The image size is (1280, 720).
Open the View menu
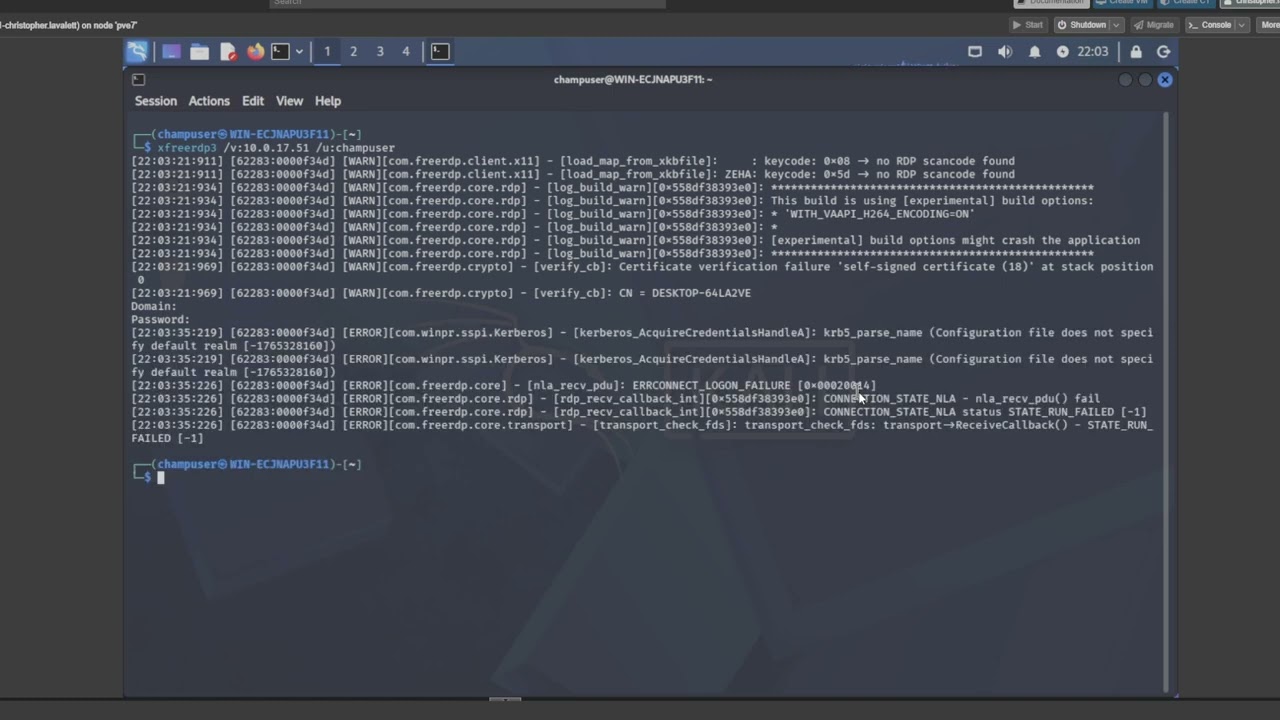[x=289, y=101]
